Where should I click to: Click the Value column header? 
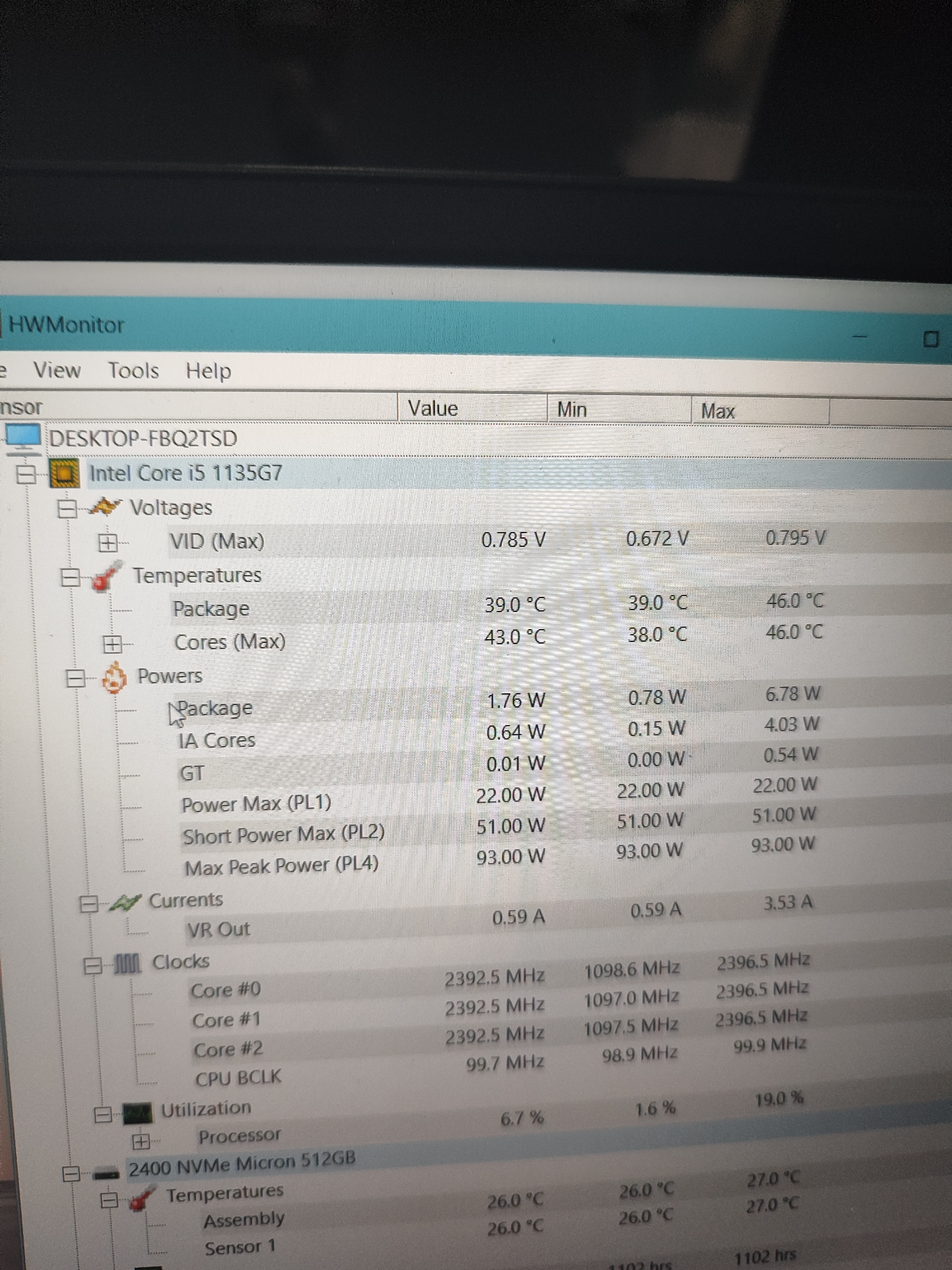(x=472, y=408)
